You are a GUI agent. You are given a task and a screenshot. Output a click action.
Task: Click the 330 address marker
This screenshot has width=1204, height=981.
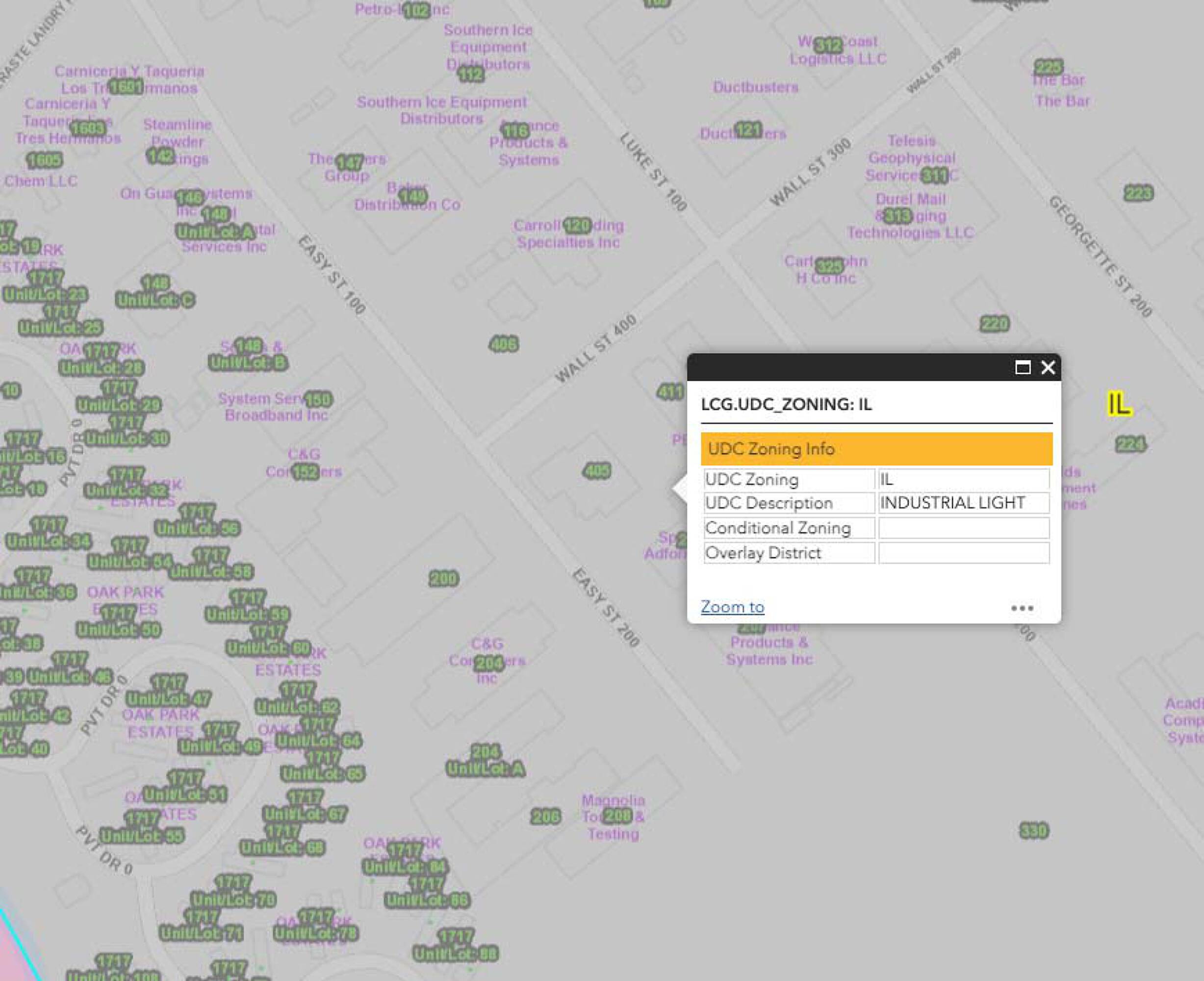coord(1034,831)
